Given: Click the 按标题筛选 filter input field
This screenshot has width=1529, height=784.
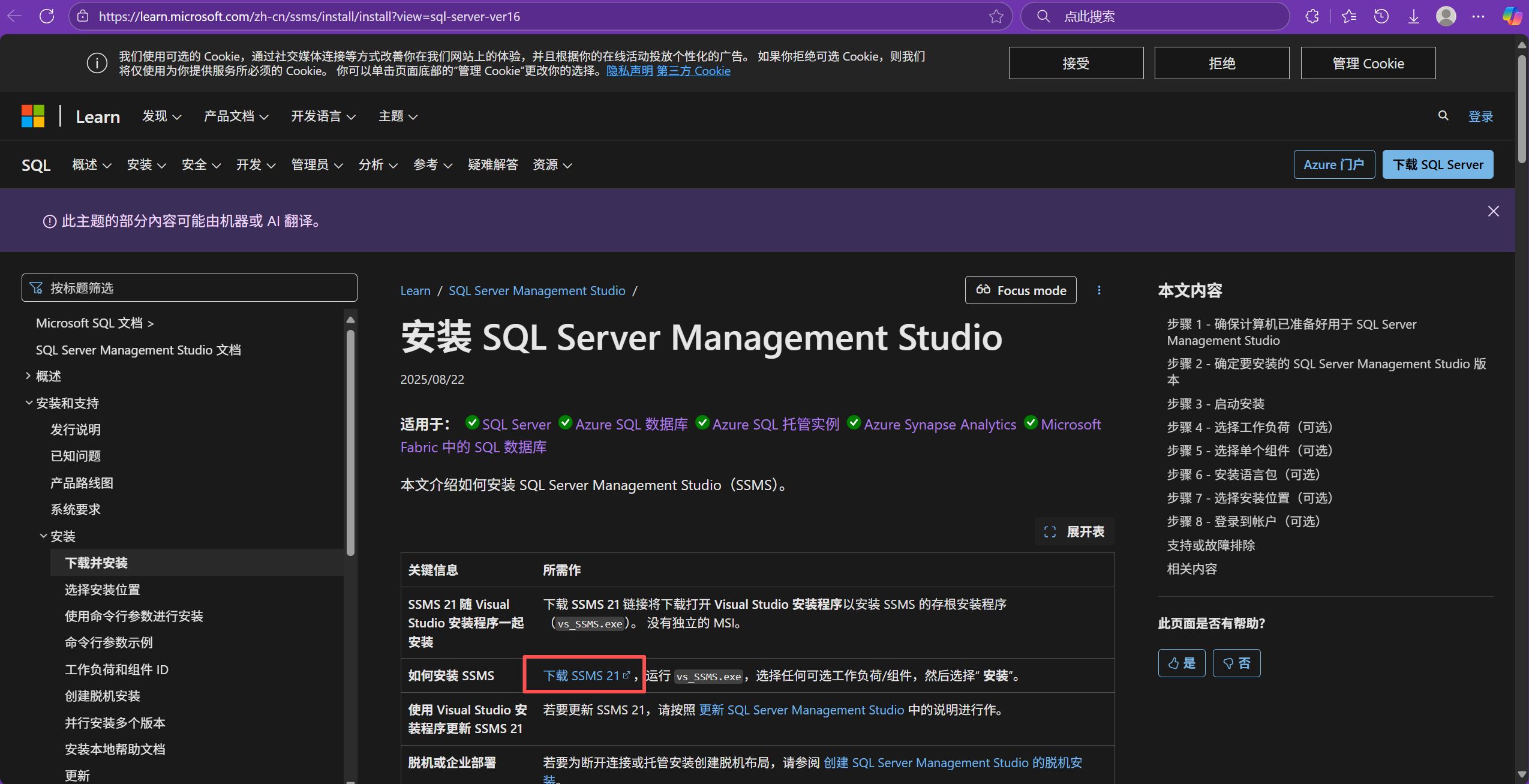Looking at the screenshot, I should point(189,287).
